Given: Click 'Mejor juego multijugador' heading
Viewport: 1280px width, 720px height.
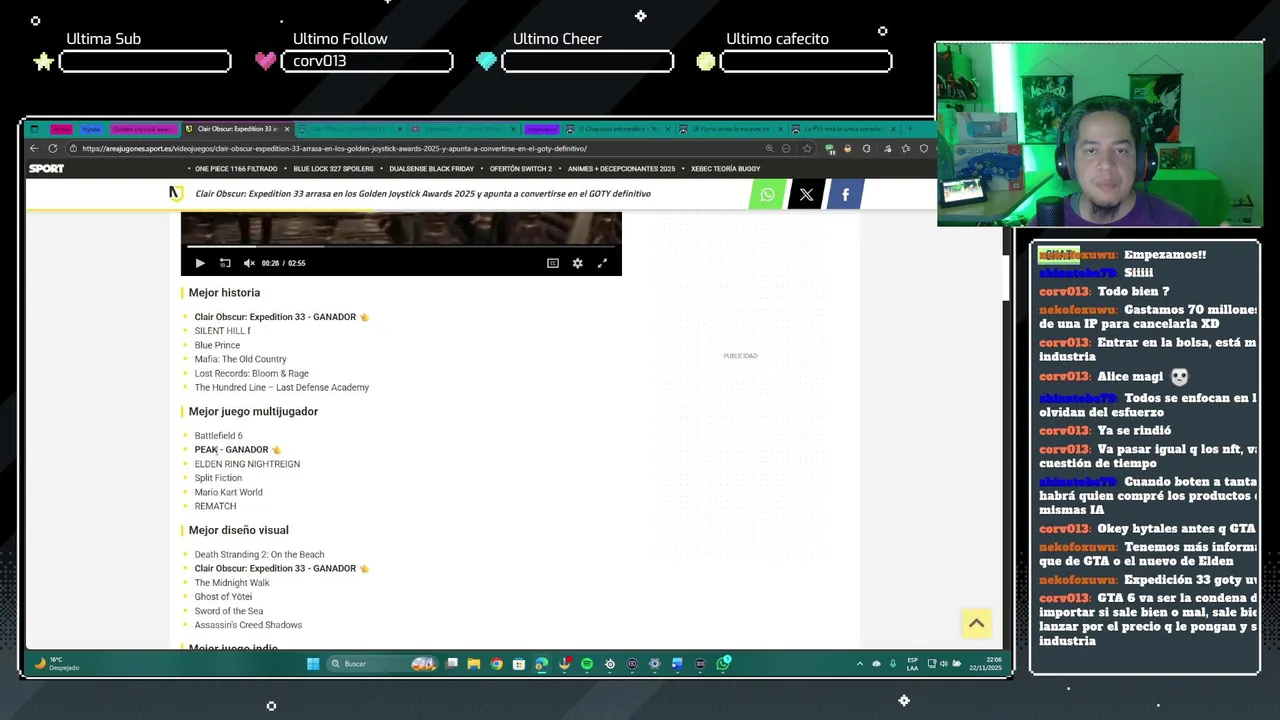Looking at the screenshot, I should click(253, 412).
